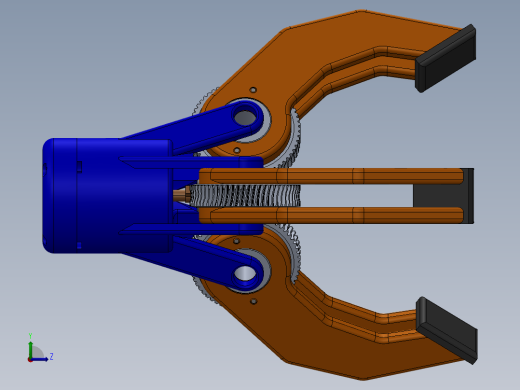Click the Y axis of the orientation triad
Screen dimensions: 520x390
coord(30,349)
